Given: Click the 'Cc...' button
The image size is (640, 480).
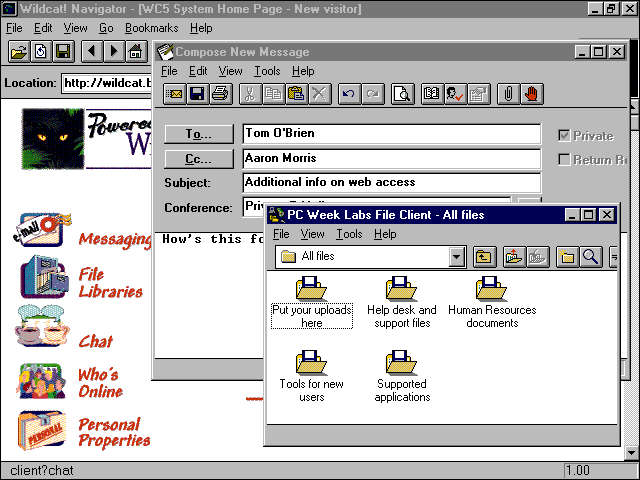Looking at the screenshot, I should click(x=199, y=158).
